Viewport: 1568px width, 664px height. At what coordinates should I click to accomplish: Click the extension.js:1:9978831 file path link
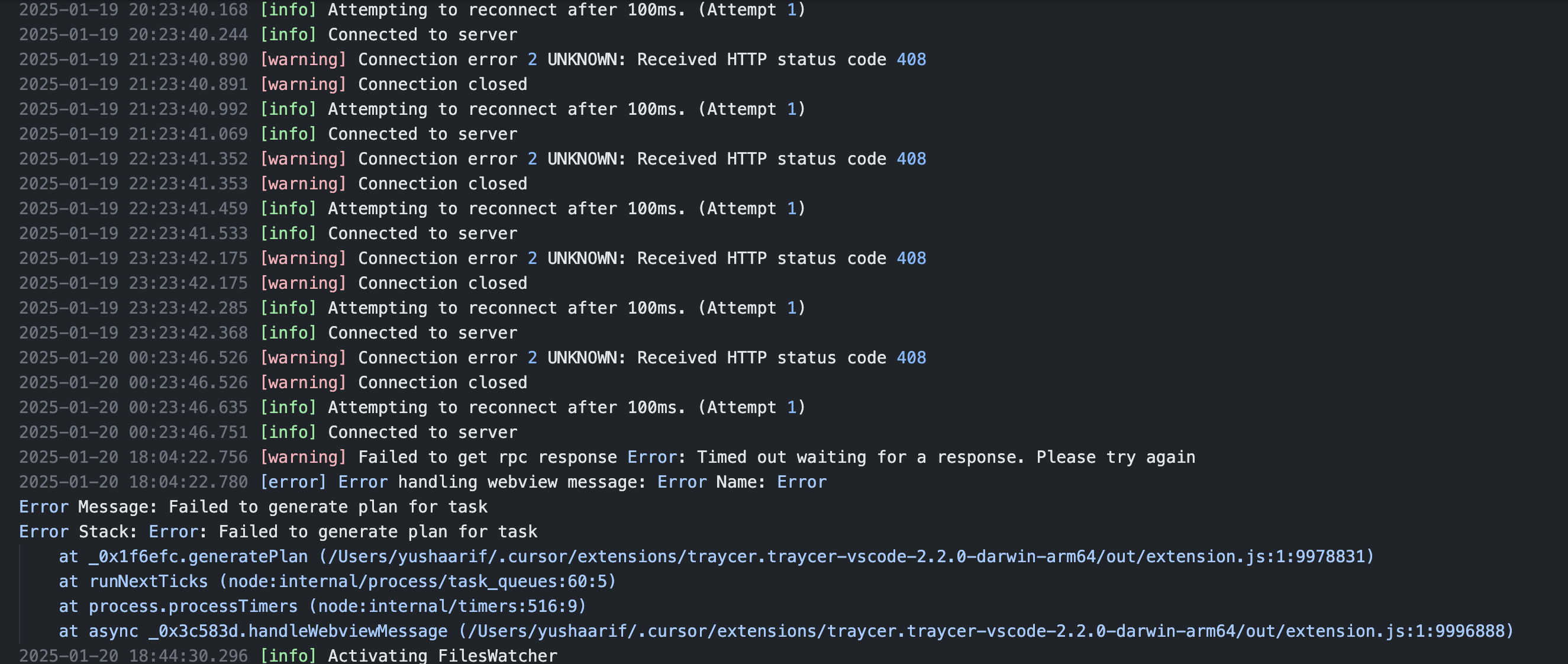[846, 556]
